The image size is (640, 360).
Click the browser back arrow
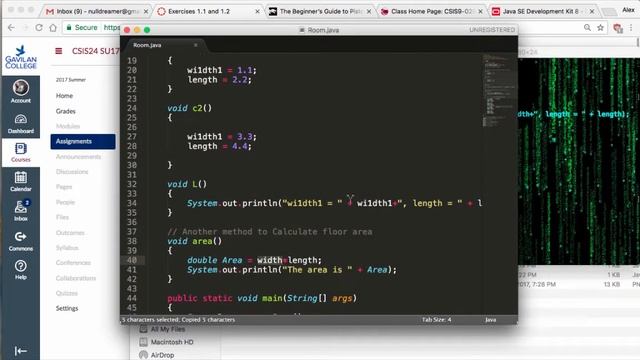pos(11,27)
